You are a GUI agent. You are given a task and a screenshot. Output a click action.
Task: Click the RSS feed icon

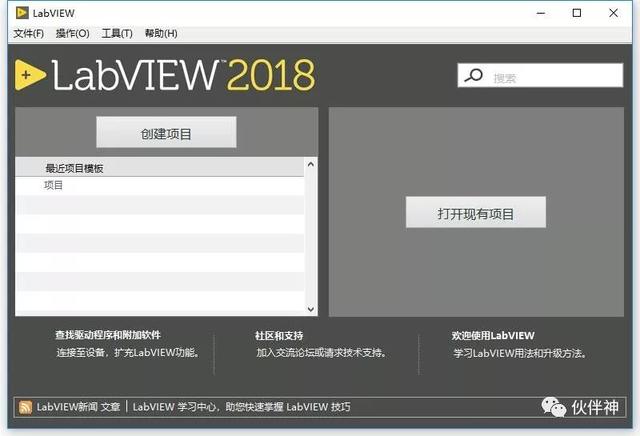tap(25, 407)
